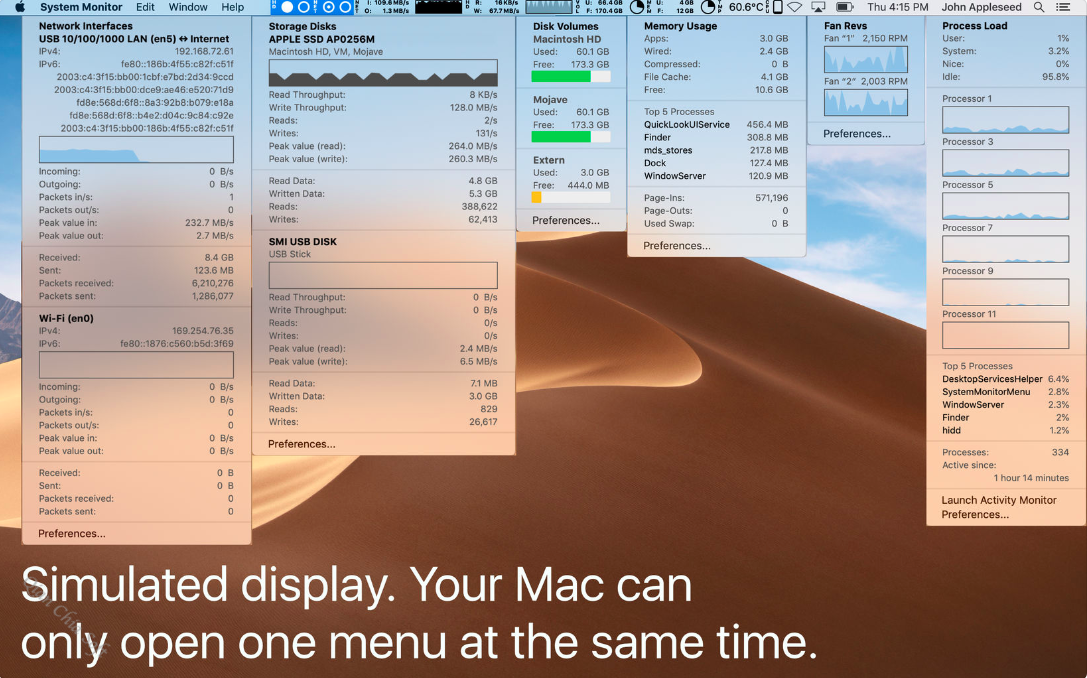The width and height of the screenshot is (1087, 678).
Task: Click the Processor 7 load graph
Action: 1005,249
